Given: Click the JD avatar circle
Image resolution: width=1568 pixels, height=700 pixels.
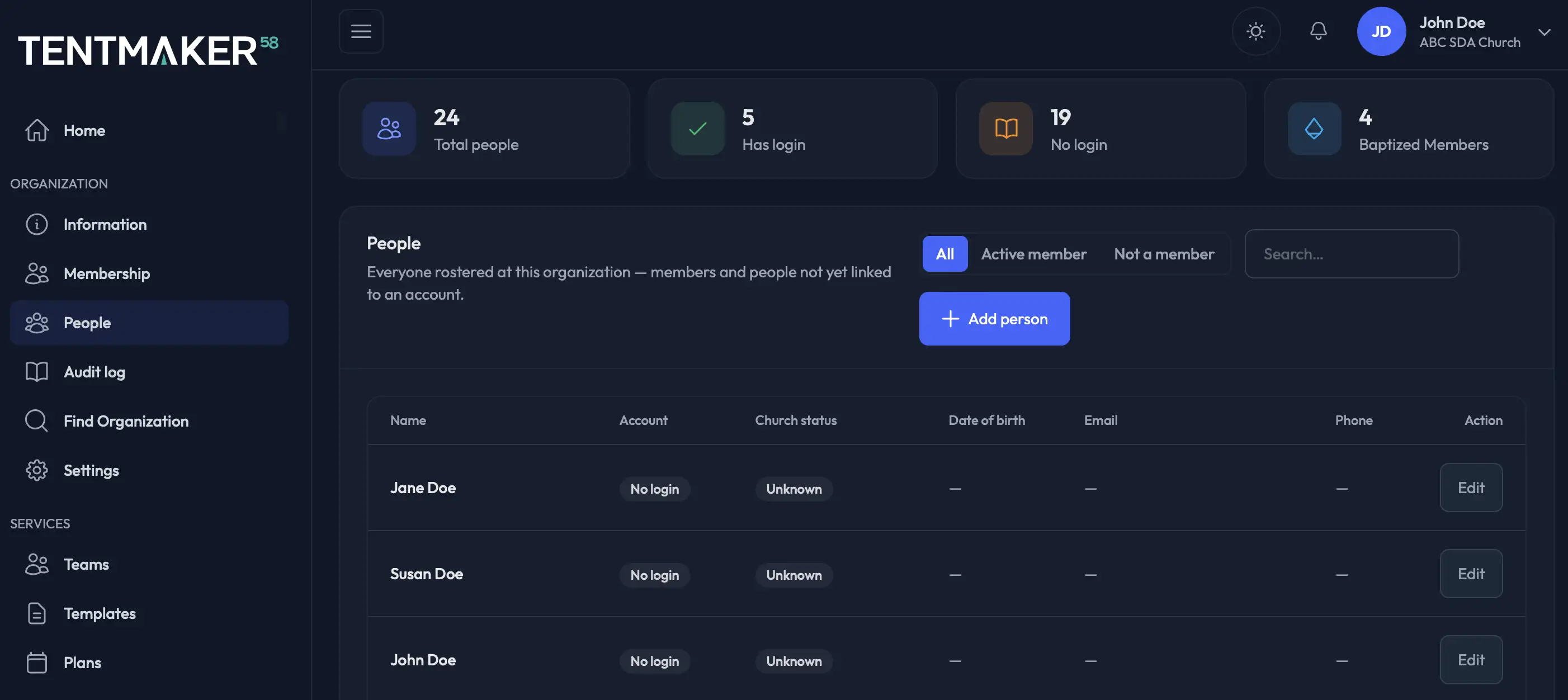Looking at the screenshot, I should 1381,31.
